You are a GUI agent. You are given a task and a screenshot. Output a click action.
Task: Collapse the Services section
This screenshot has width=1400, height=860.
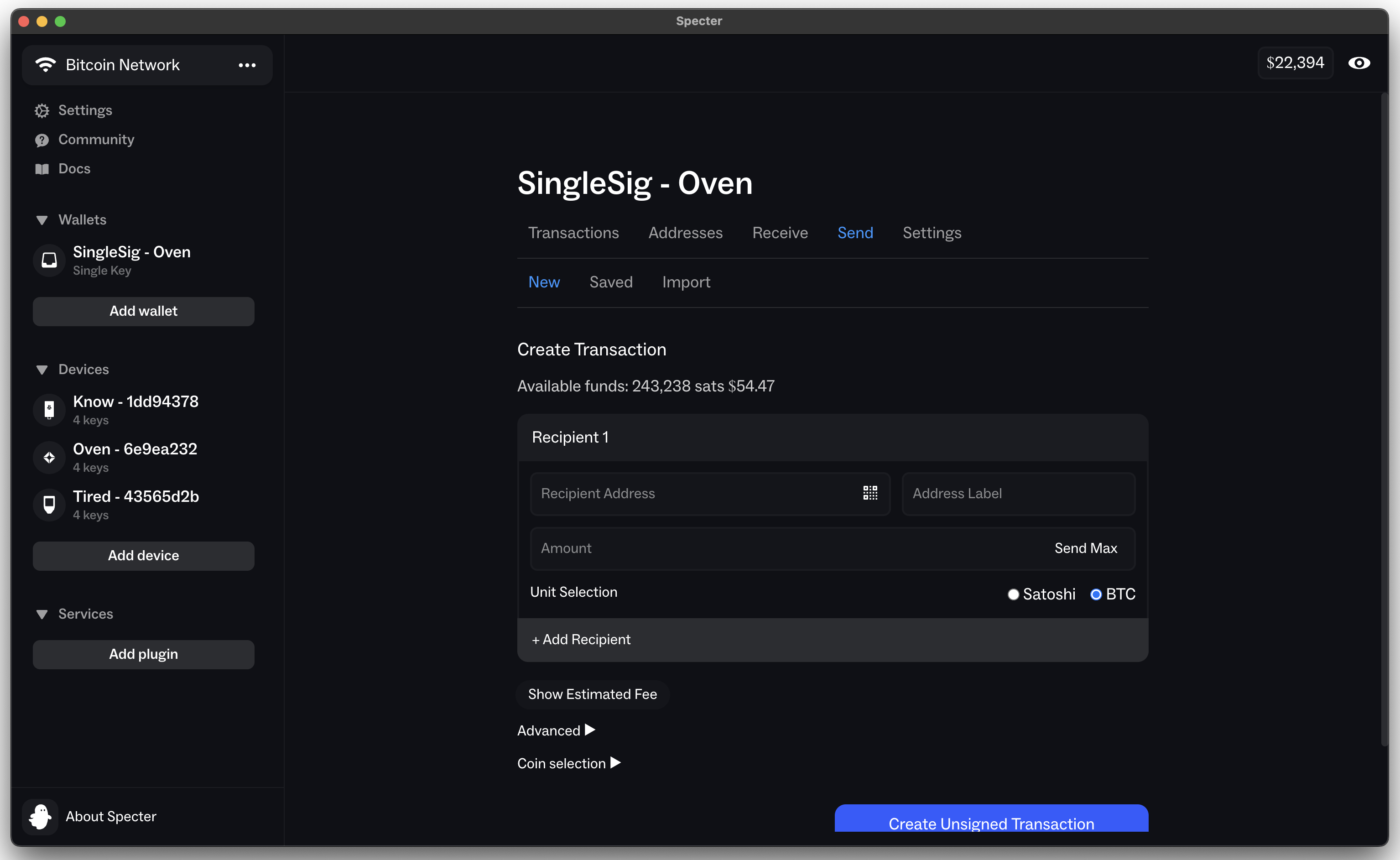[x=42, y=614]
